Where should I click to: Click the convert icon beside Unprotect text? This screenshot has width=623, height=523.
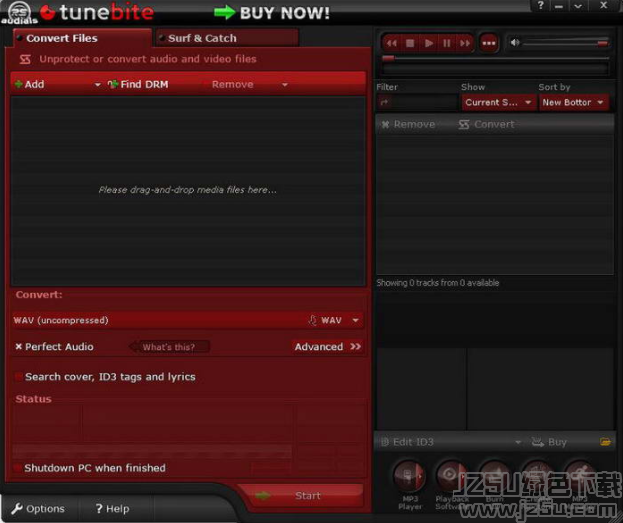point(25,59)
